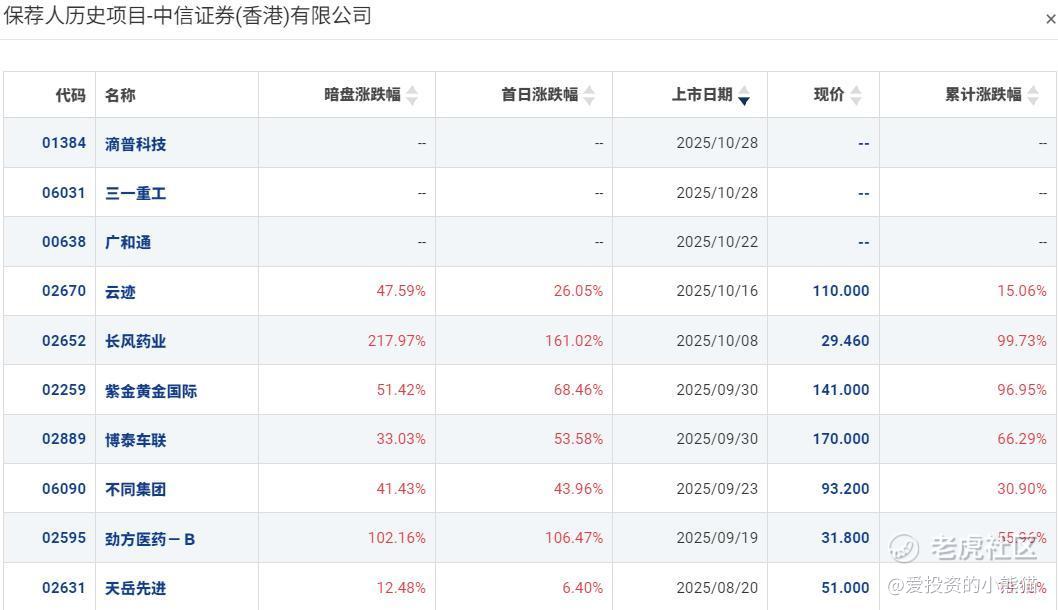Click first-day gain 106.47%
Viewport: 1058px width, 610px height.
coord(574,538)
